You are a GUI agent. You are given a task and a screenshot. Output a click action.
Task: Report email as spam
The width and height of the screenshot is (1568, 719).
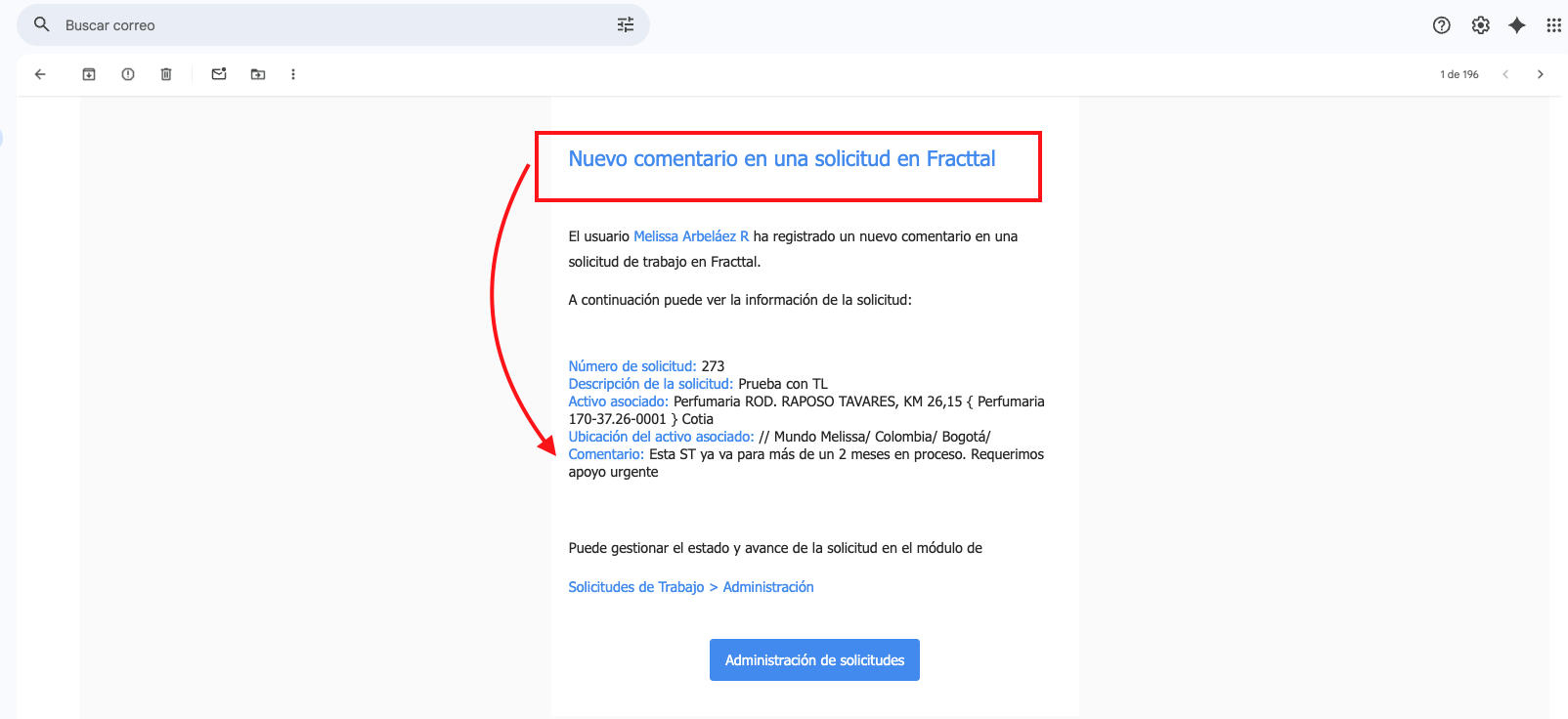(x=128, y=74)
